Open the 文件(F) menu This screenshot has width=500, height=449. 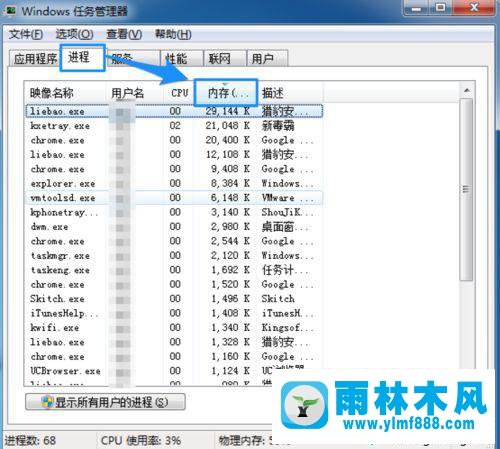tap(26, 34)
